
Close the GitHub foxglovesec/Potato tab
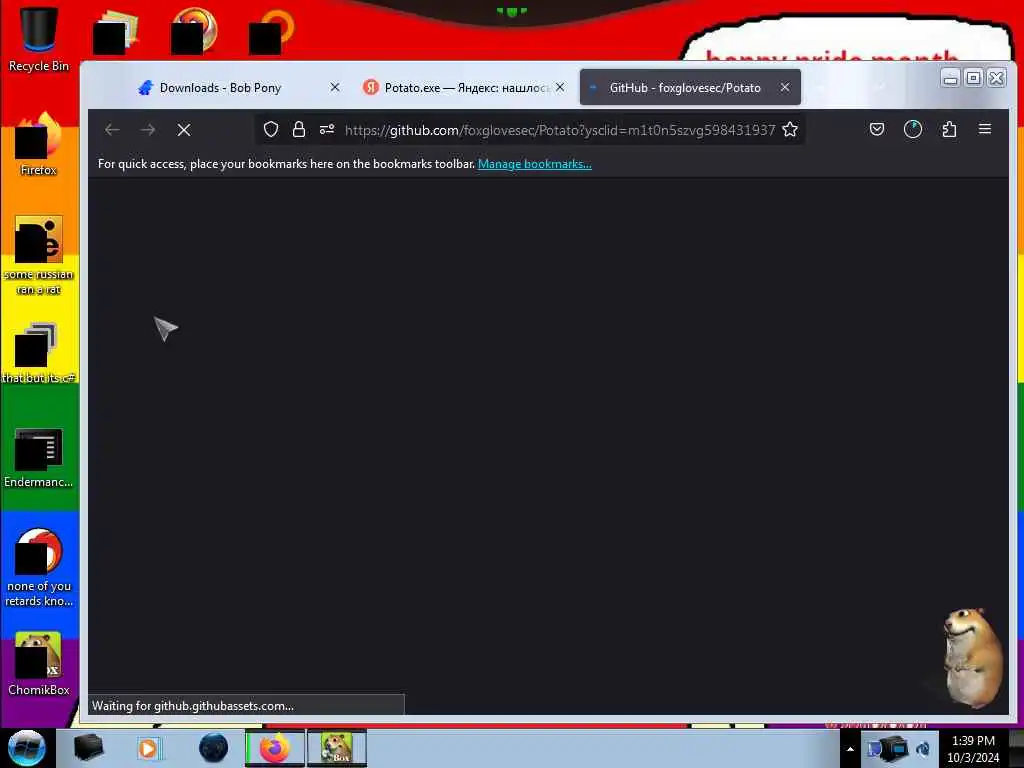[x=785, y=88]
